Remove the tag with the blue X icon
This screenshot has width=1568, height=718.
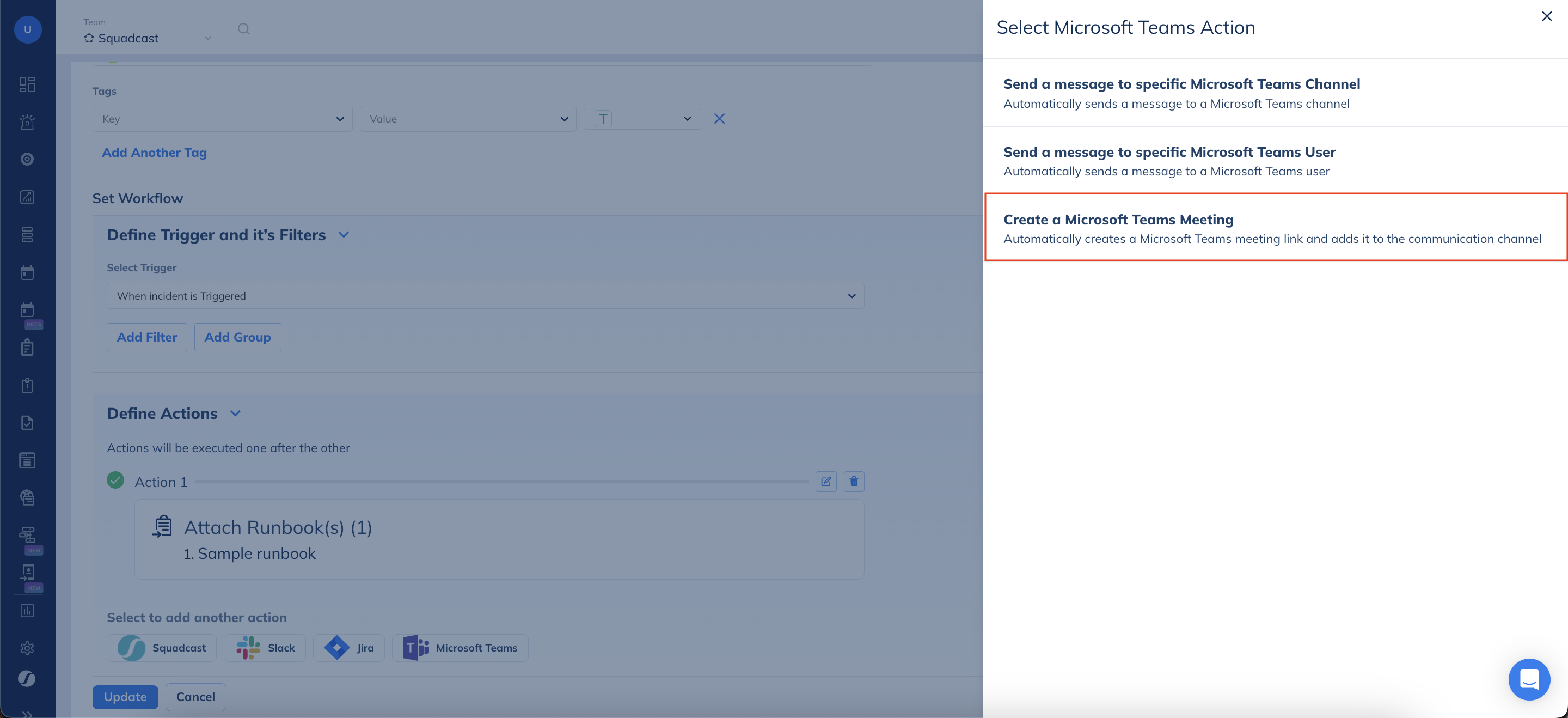click(719, 119)
